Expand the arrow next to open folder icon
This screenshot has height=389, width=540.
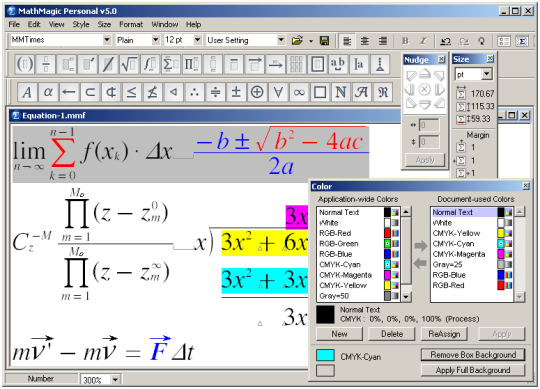point(311,41)
